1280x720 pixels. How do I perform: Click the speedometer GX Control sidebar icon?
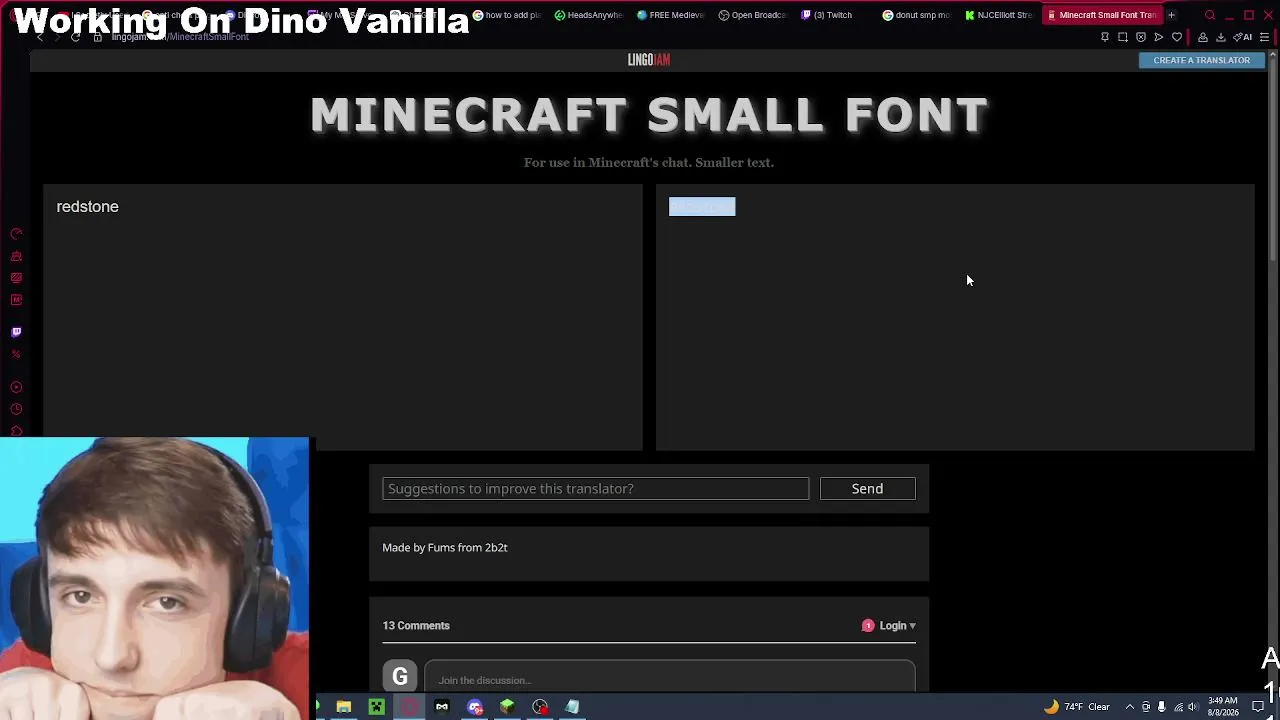pyautogui.click(x=16, y=234)
